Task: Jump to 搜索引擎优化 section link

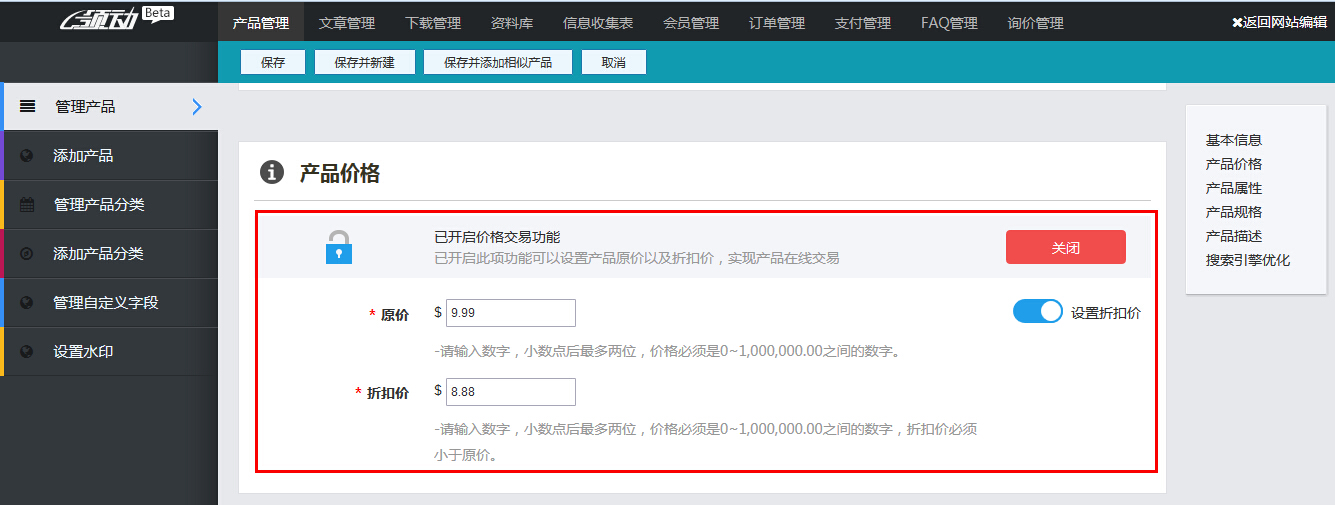Action: [1247, 260]
